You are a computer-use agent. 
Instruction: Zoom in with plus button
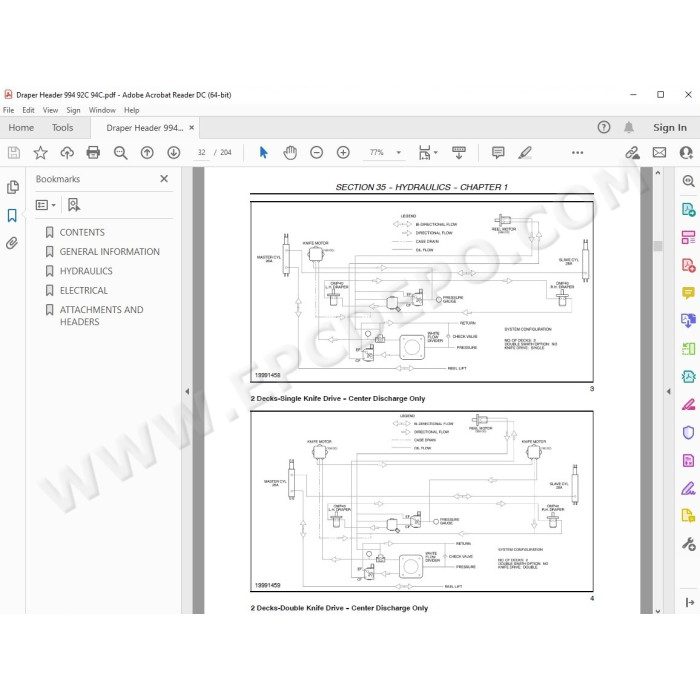(x=343, y=153)
